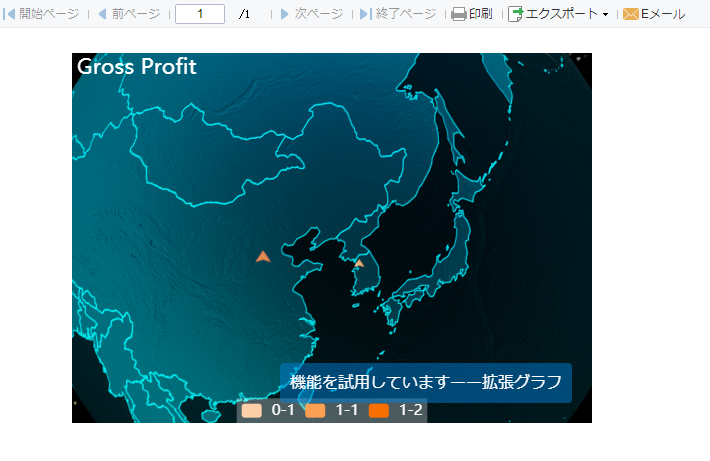The height and width of the screenshot is (461, 710).
Task: Click the page number input field
Action: pos(200,14)
